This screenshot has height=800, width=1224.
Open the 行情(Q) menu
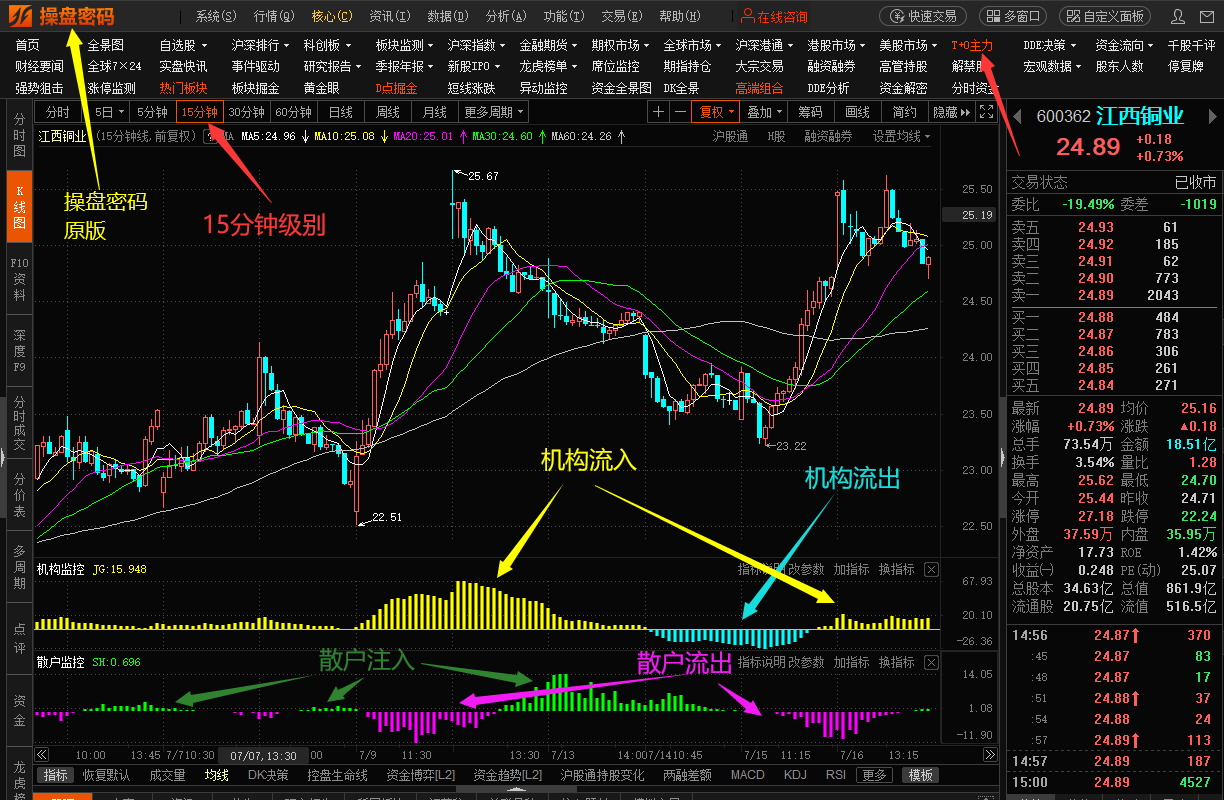(274, 16)
